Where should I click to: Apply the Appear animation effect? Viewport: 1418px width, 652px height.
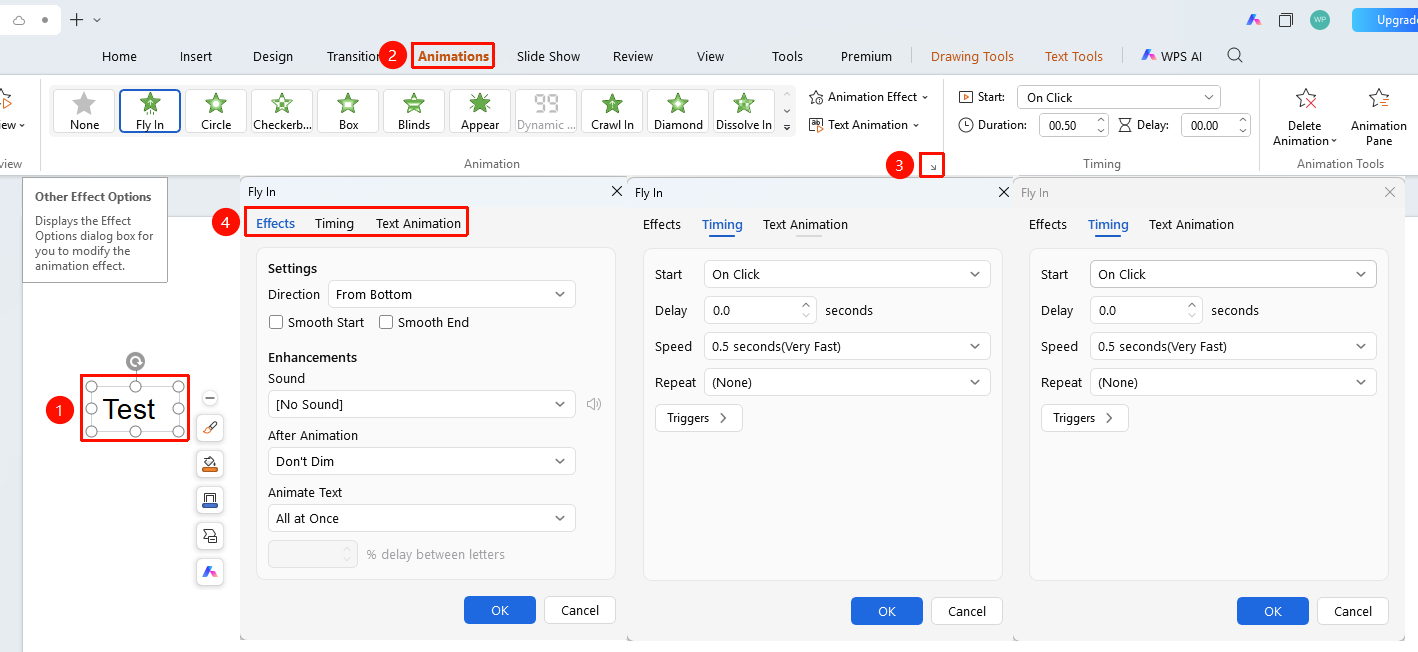pos(480,111)
